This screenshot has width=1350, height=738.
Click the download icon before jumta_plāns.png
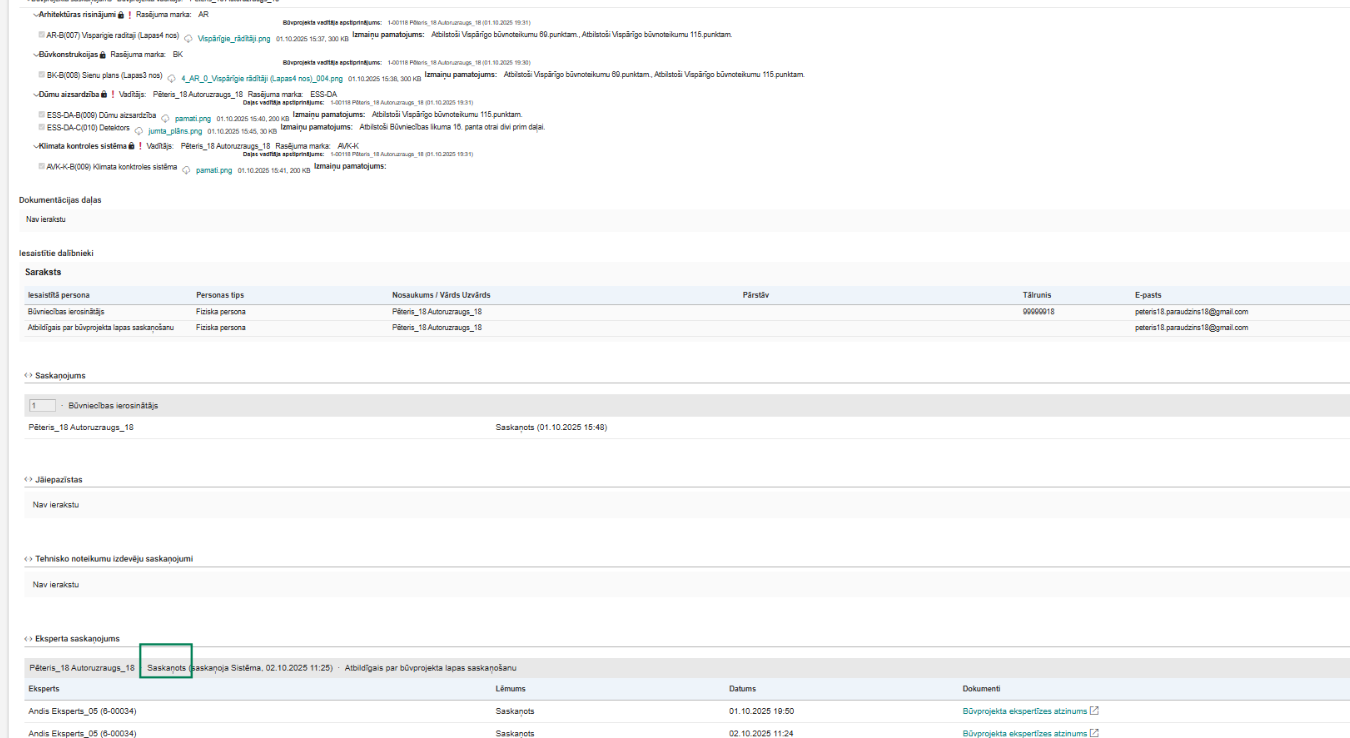point(138,131)
